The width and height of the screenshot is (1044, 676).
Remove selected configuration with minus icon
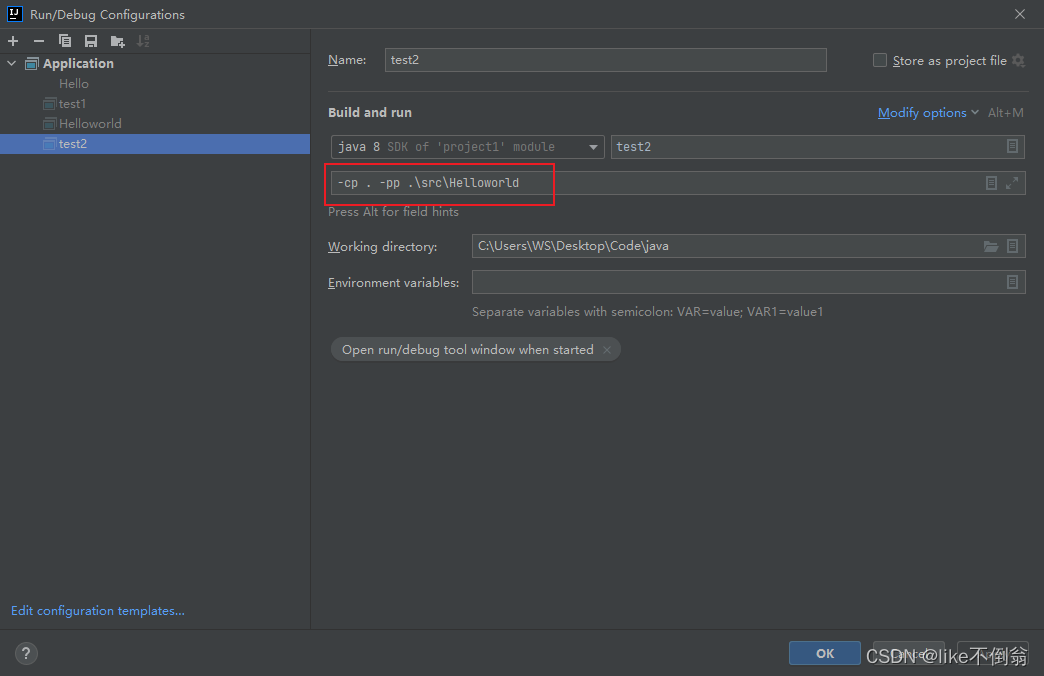click(x=39, y=41)
